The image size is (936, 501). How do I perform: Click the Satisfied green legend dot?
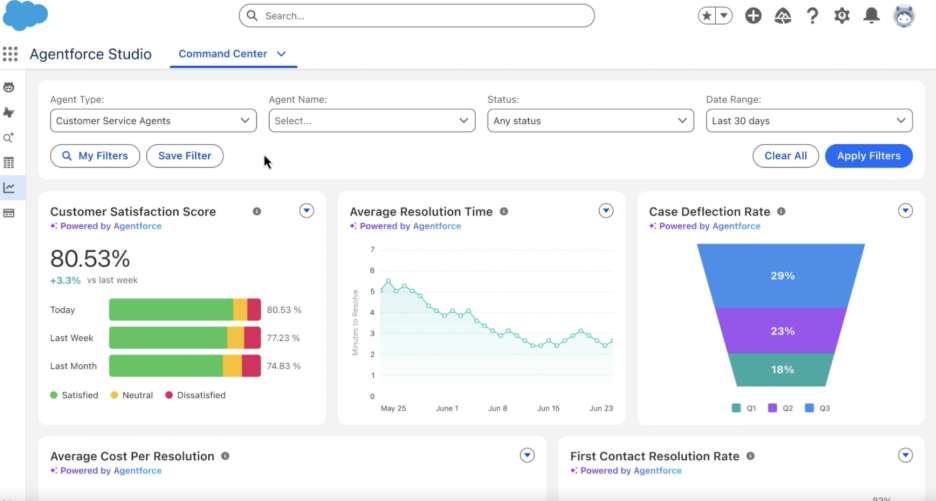pyautogui.click(x=54, y=395)
